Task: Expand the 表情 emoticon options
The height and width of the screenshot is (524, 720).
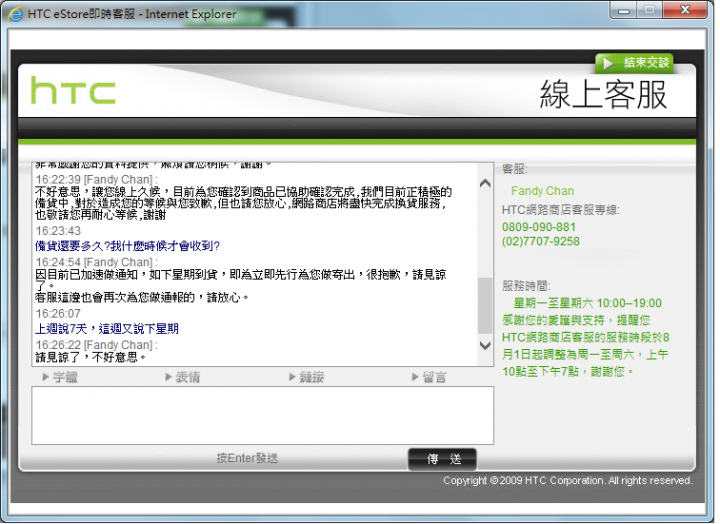Action: coord(183,377)
